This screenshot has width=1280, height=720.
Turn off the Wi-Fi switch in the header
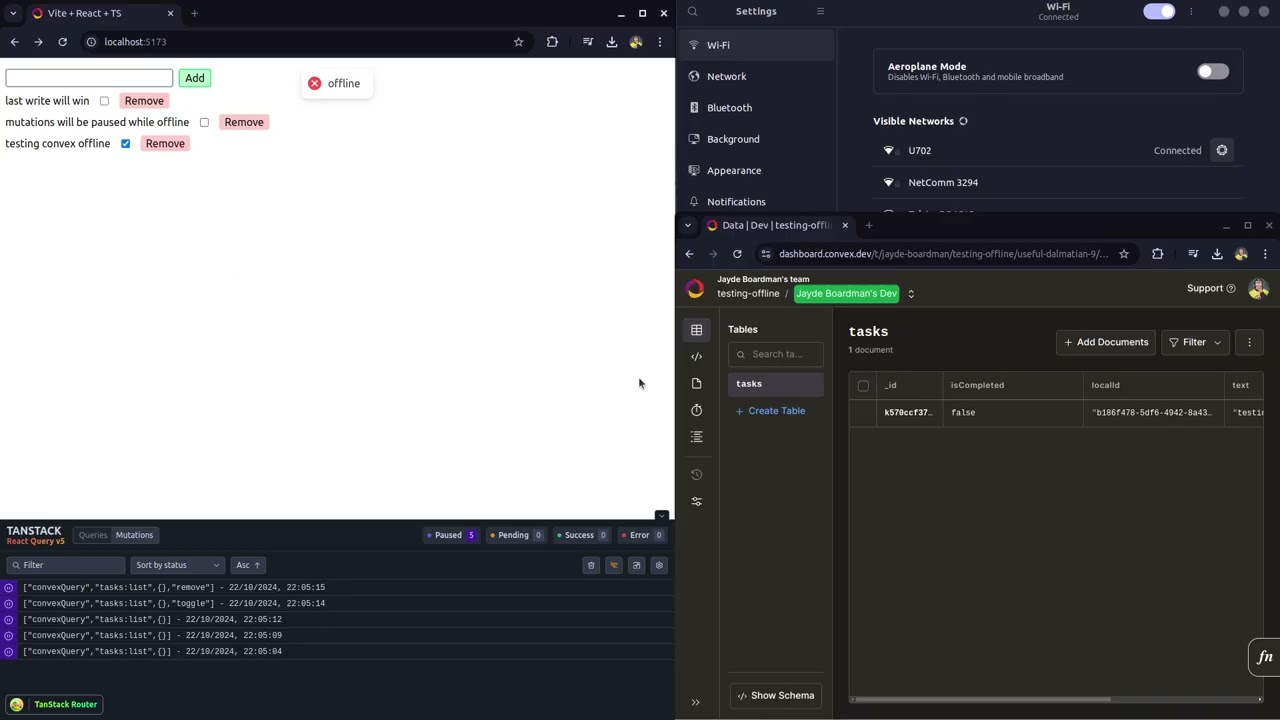pyautogui.click(x=1159, y=12)
